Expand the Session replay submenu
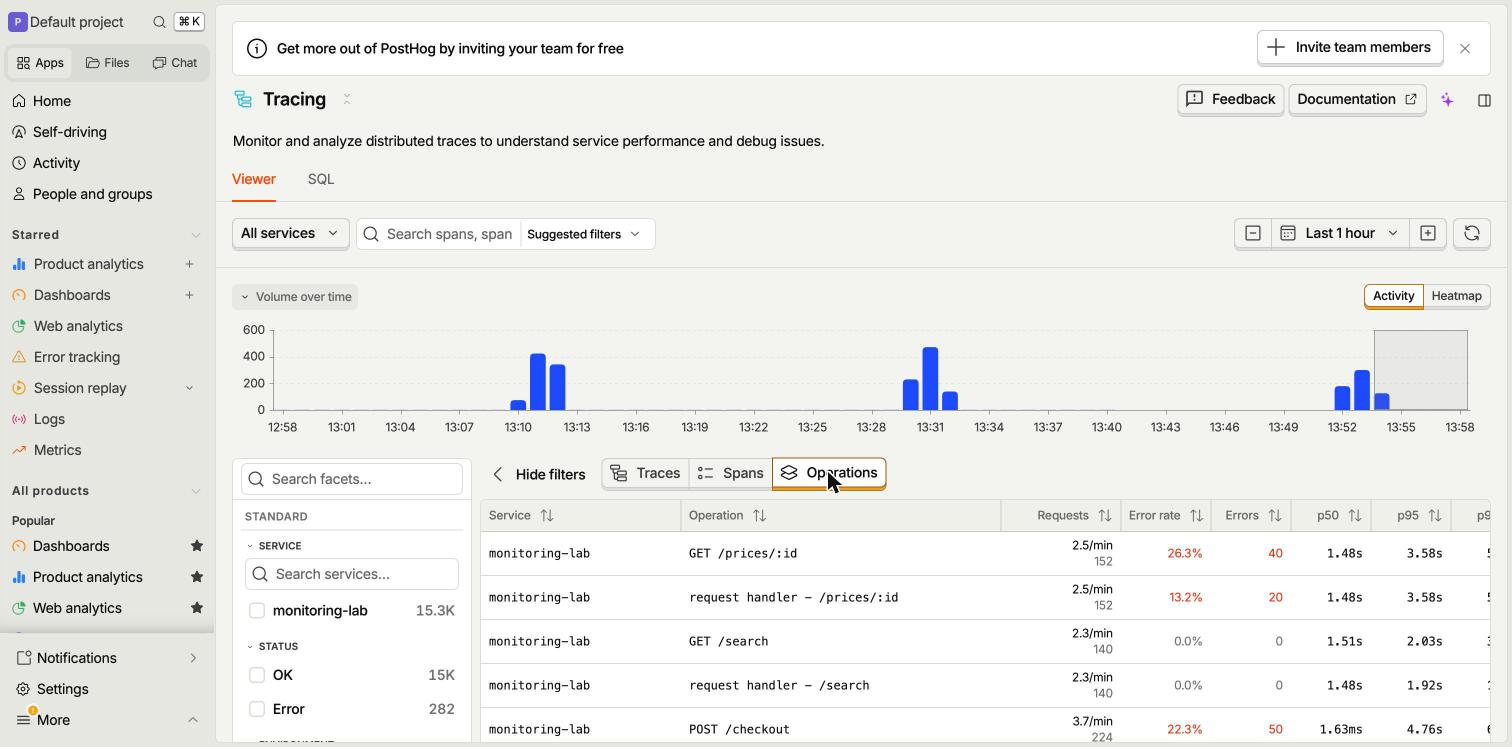The image size is (1512, 747). (x=189, y=388)
